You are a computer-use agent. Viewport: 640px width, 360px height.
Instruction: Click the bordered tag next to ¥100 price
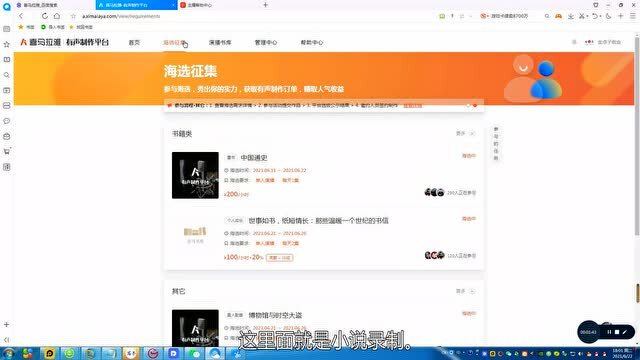click(280, 258)
